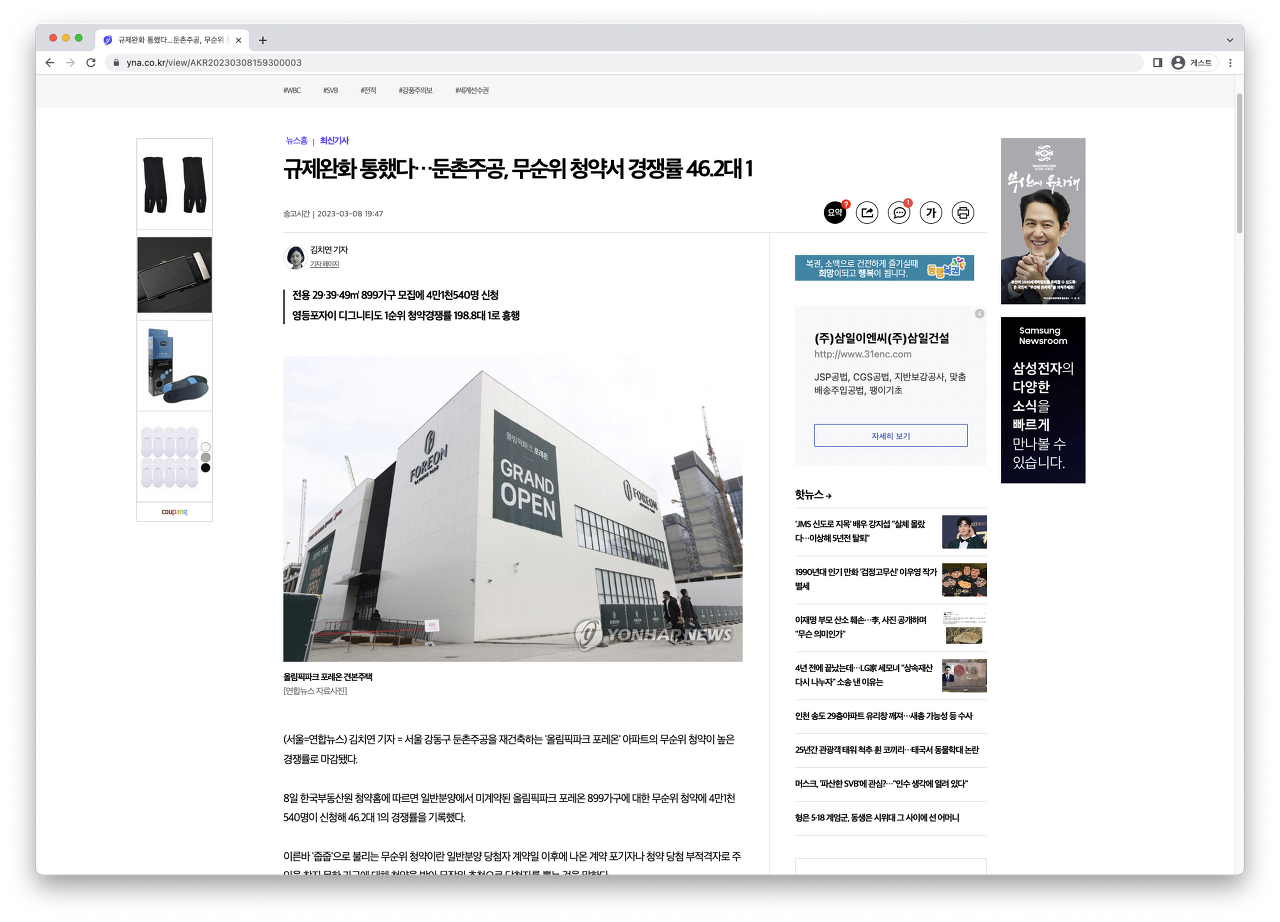The height and width of the screenshot is (922, 1280).
Task: Go to 뉴스홈 breadcrumb
Action: pos(296,141)
